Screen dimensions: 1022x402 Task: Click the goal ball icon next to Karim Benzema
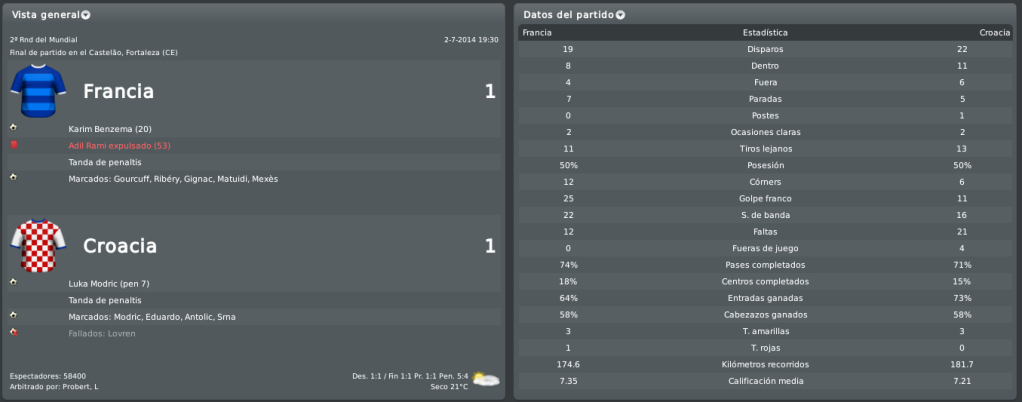click(x=14, y=128)
